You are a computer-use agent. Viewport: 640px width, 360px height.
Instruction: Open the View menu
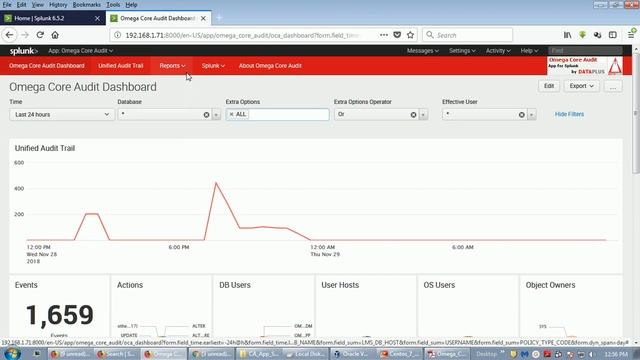38,5
